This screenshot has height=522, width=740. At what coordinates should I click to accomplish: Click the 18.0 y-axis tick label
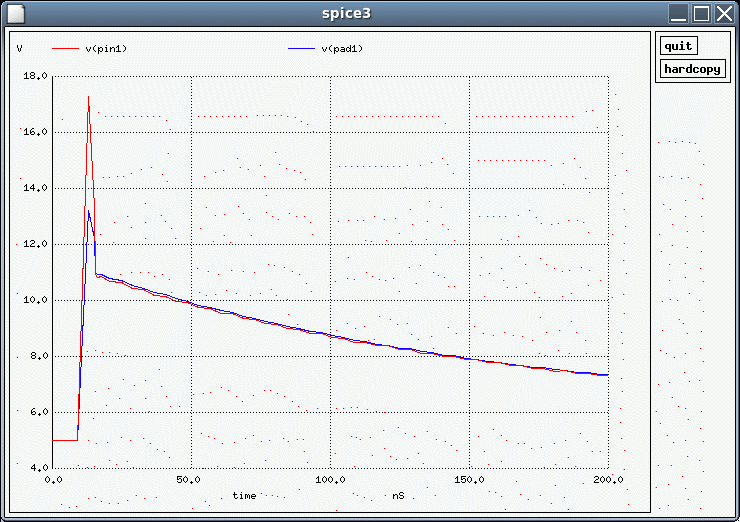click(36, 76)
